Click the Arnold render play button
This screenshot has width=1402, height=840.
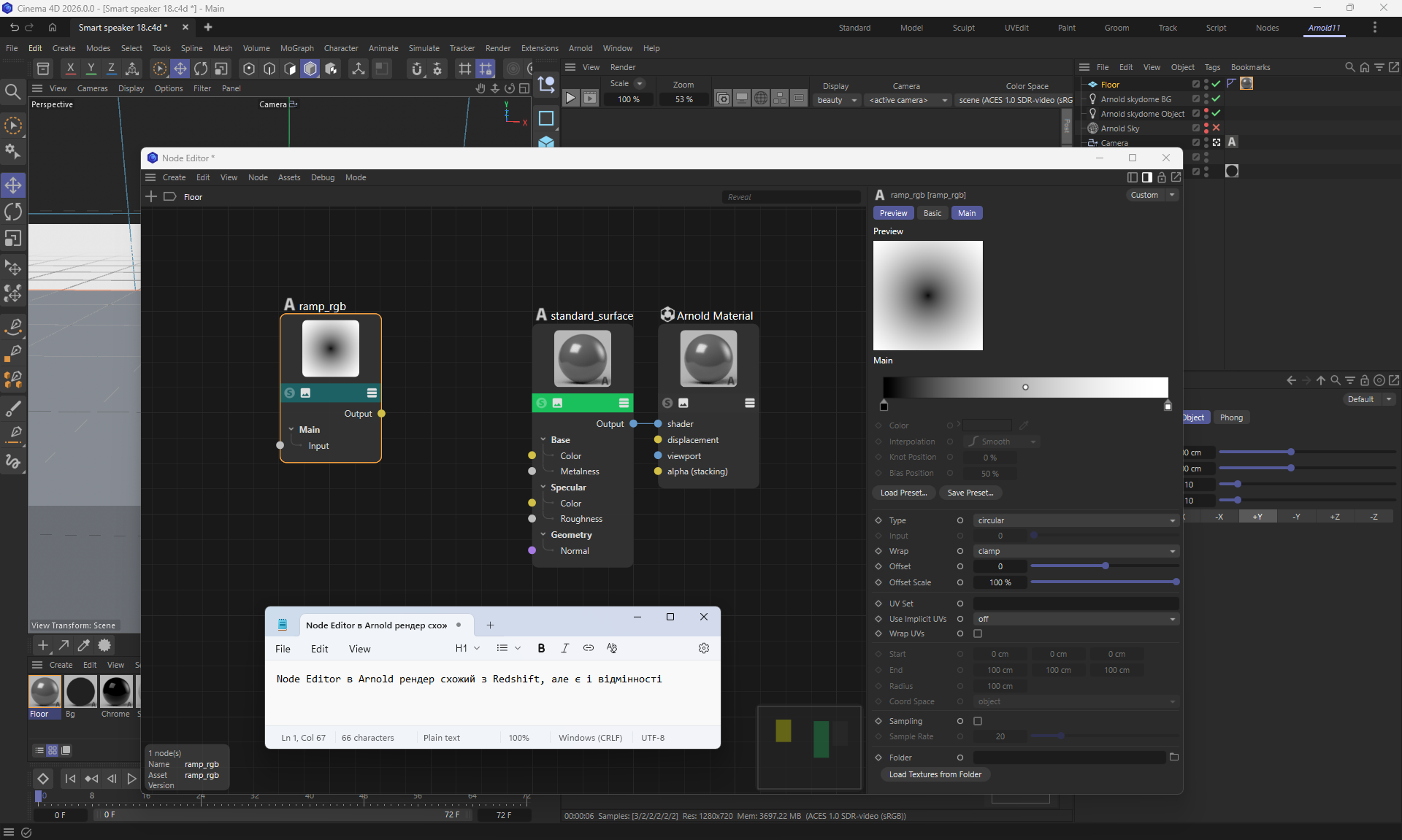571,99
